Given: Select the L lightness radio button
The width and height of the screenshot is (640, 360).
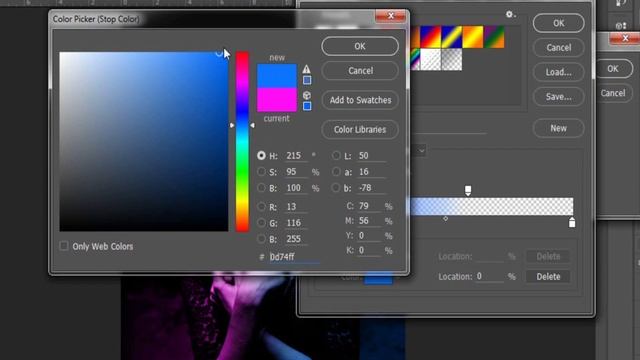Looking at the screenshot, I should click(x=336, y=156).
